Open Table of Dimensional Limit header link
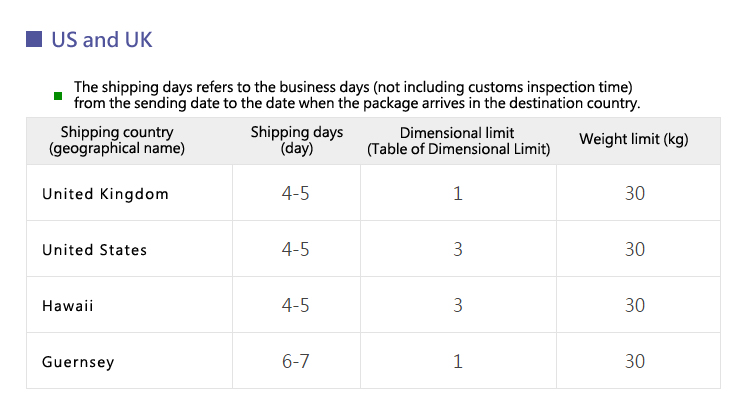750x417 pixels. click(x=458, y=149)
